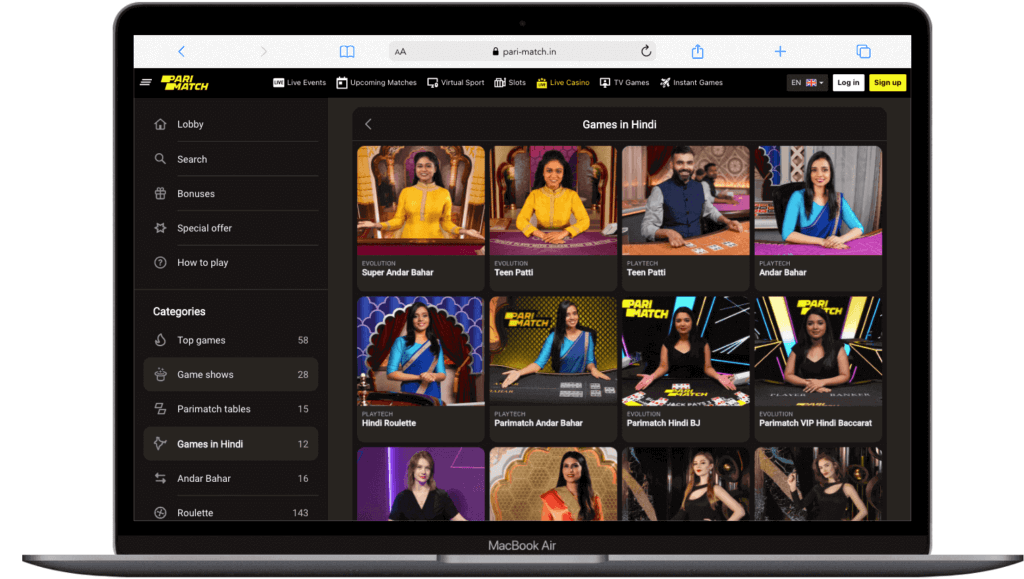Screen dimensions: 1024x579
Task: Click the Super Andar Bahar title text
Action: [397, 272]
